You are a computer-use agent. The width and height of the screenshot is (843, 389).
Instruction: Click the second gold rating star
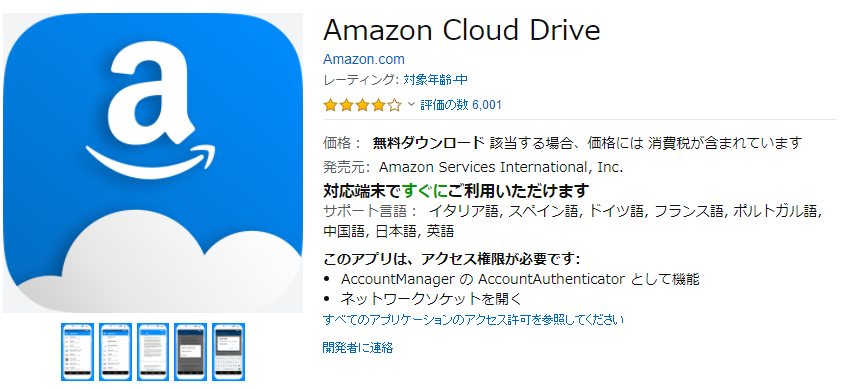pyautogui.click(x=346, y=105)
